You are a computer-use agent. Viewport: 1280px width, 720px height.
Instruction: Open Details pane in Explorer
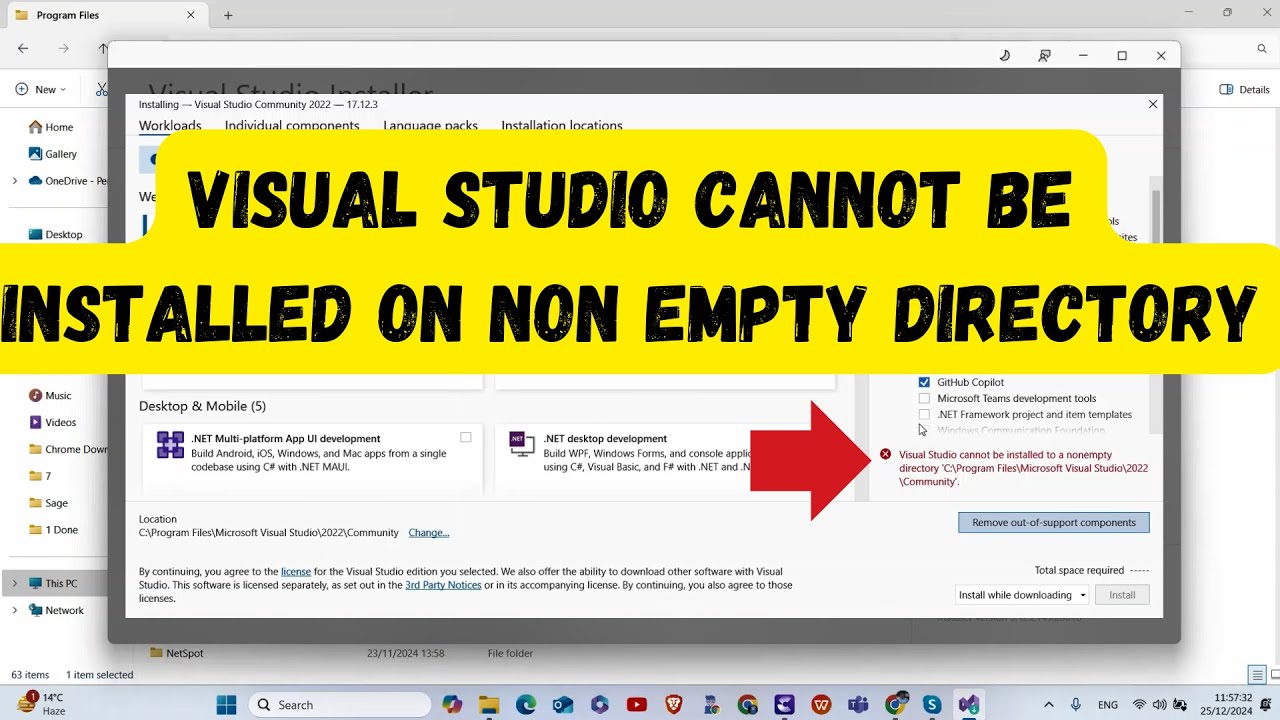point(1244,89)
